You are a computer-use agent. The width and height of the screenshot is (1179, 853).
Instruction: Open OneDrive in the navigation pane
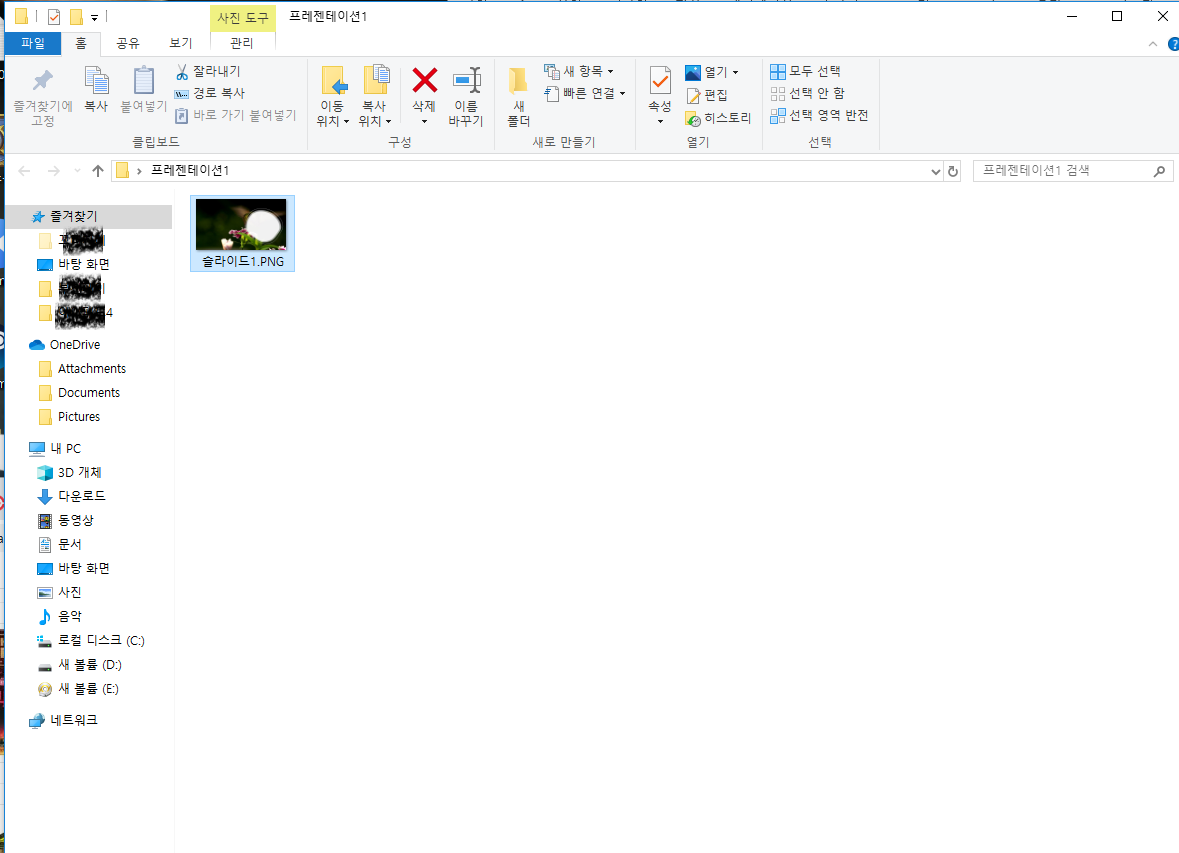pos(74,345)
